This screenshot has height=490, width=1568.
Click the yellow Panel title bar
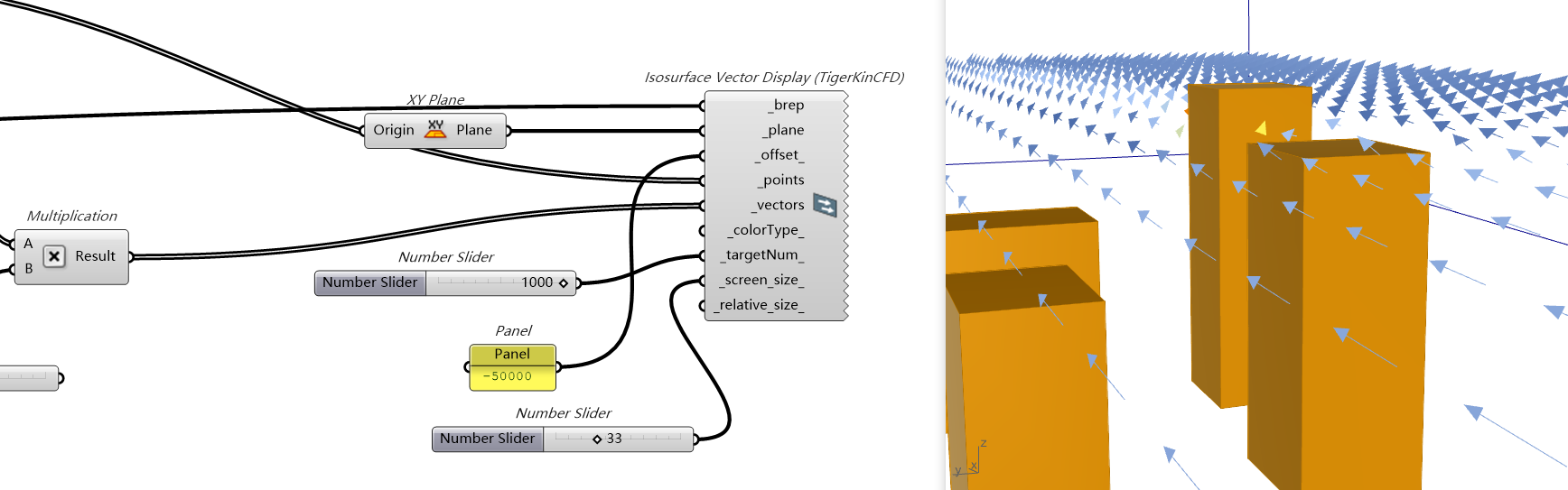pyautogui.click(x=512, y=355)
